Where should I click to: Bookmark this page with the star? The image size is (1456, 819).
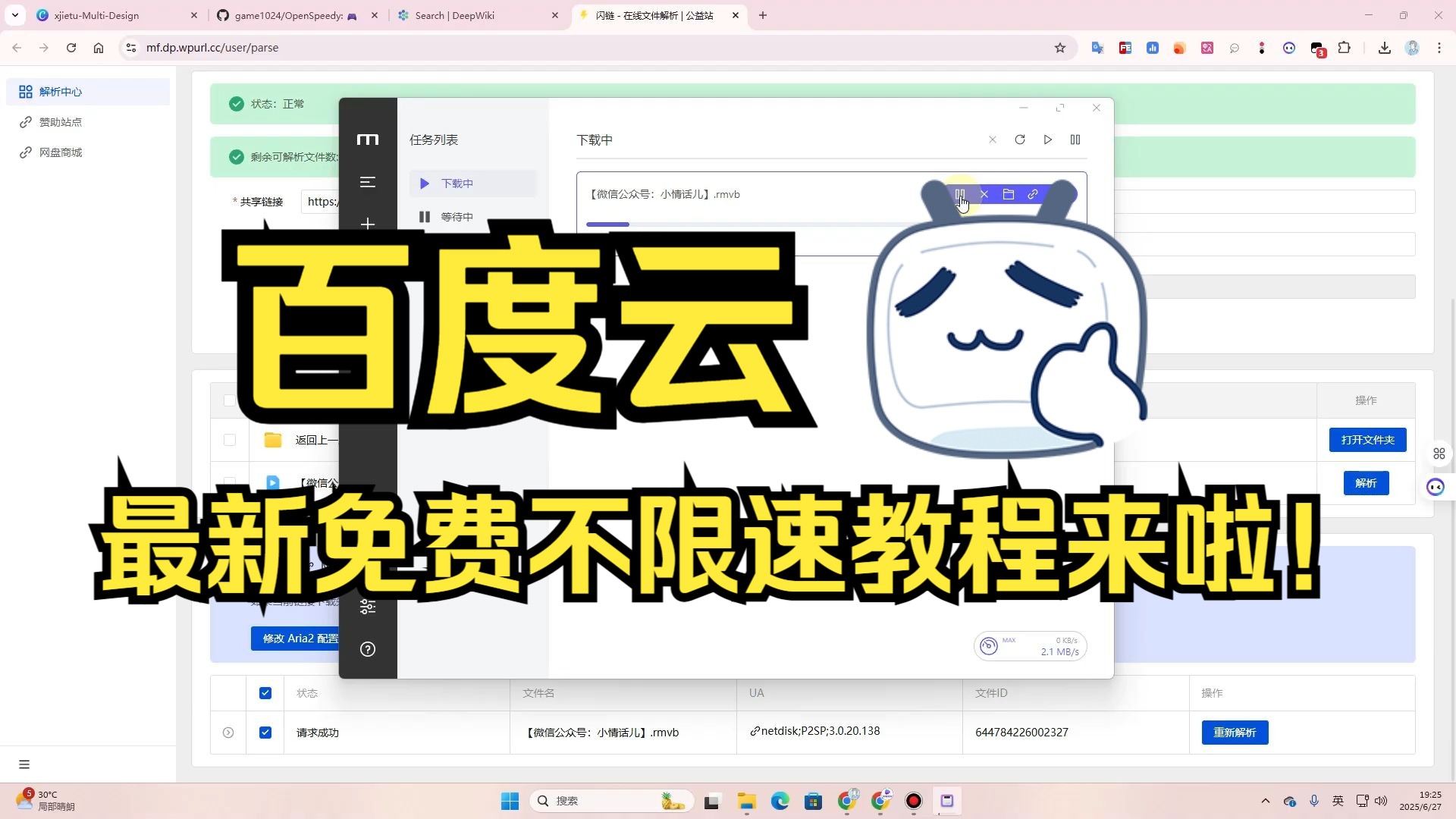pyautogui.click(x=1060, y=48)
